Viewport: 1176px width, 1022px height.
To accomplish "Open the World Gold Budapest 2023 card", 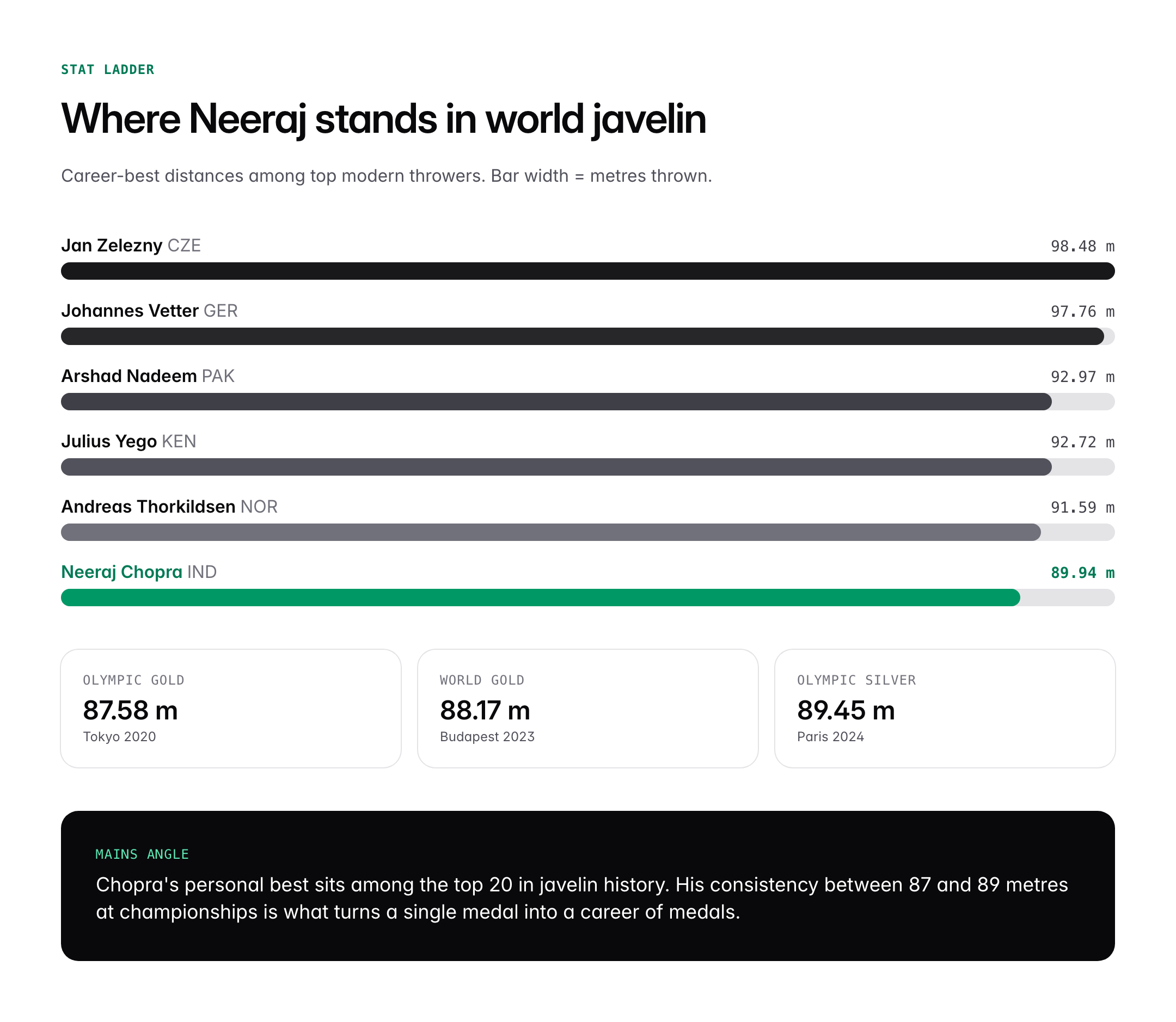I will [587, 709].
